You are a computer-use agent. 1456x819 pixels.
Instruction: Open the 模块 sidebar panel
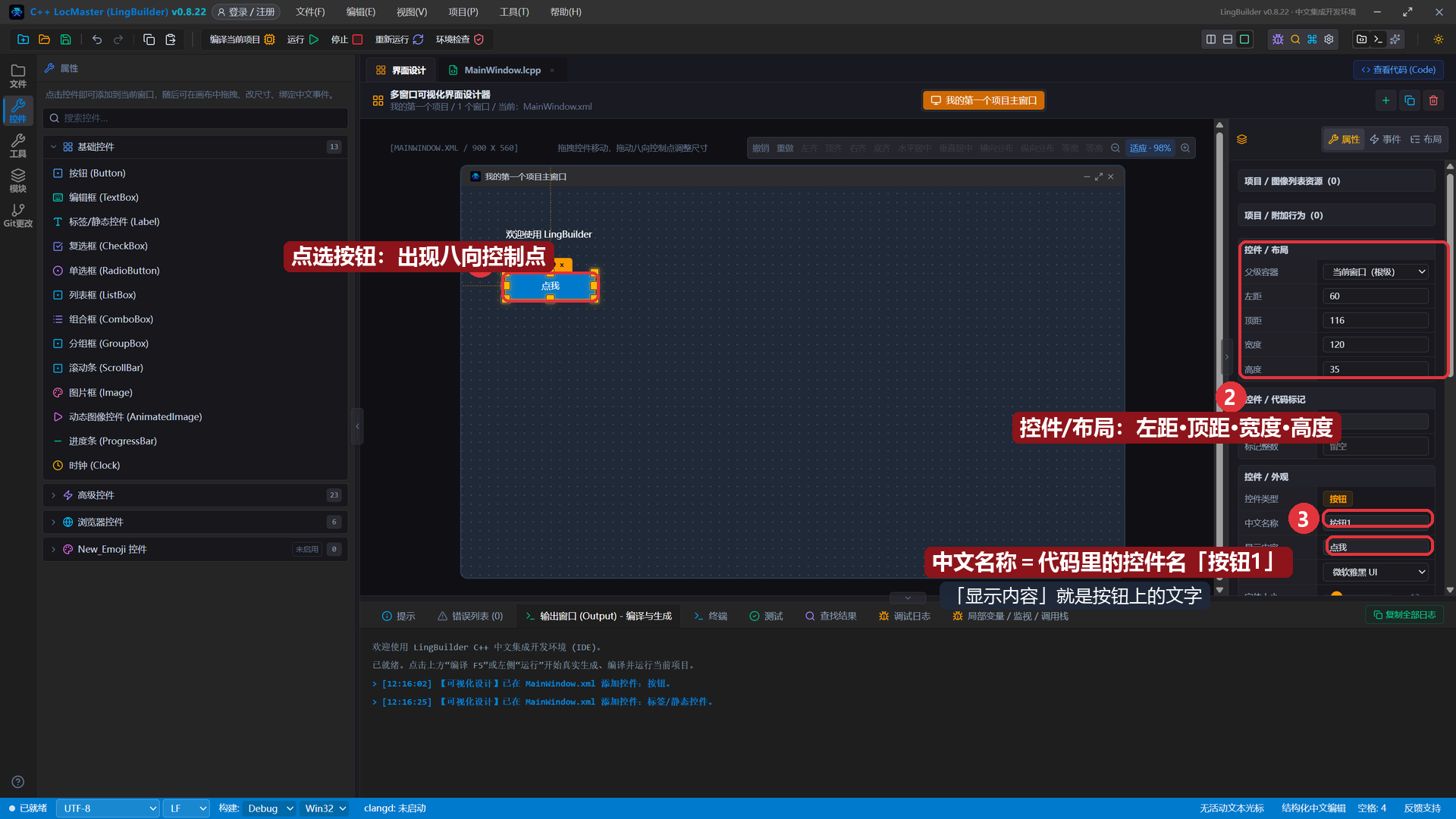point(18,181)
